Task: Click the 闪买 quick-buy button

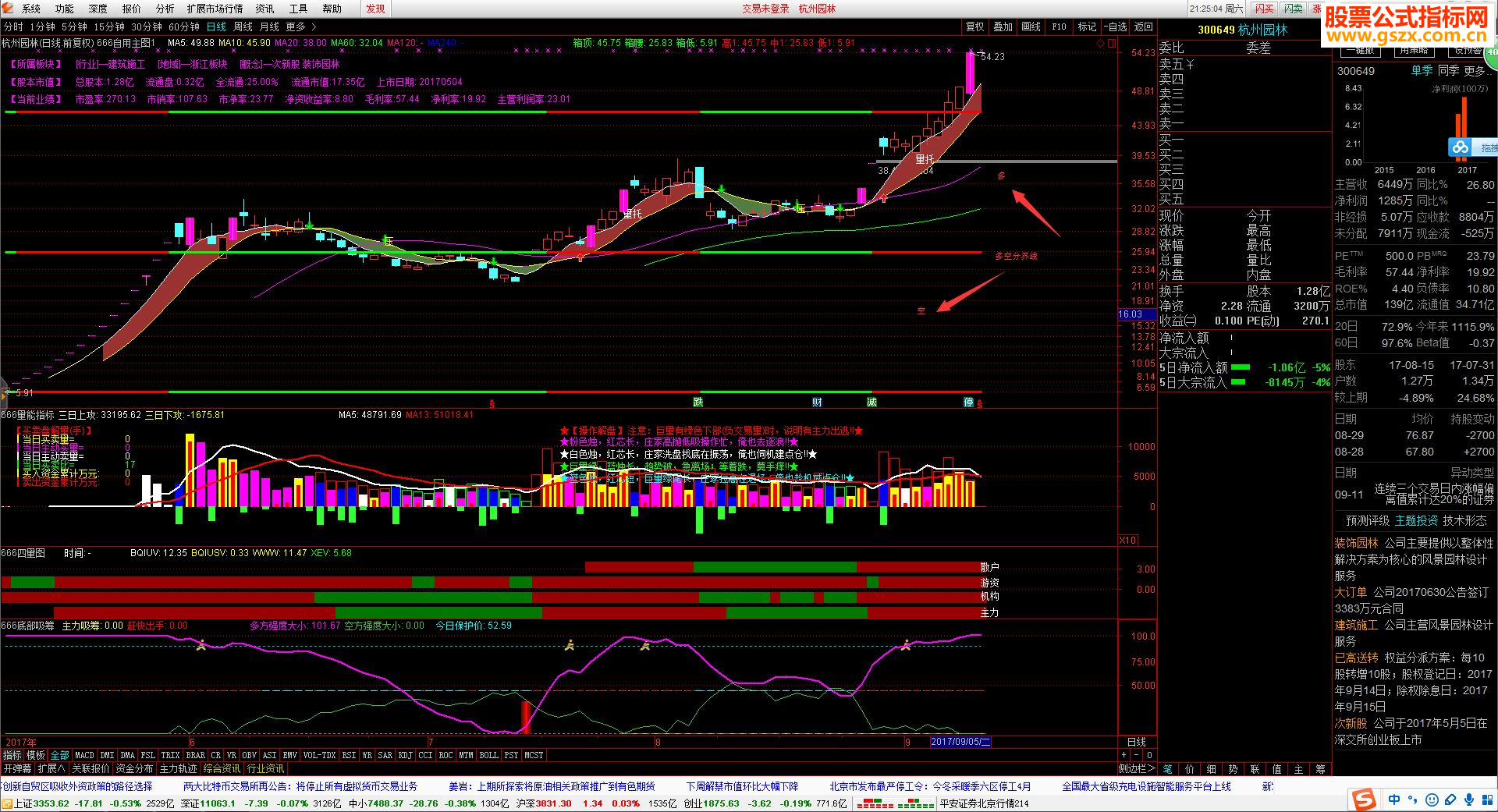Action: pyautogui.click(x=1264, y=9)
